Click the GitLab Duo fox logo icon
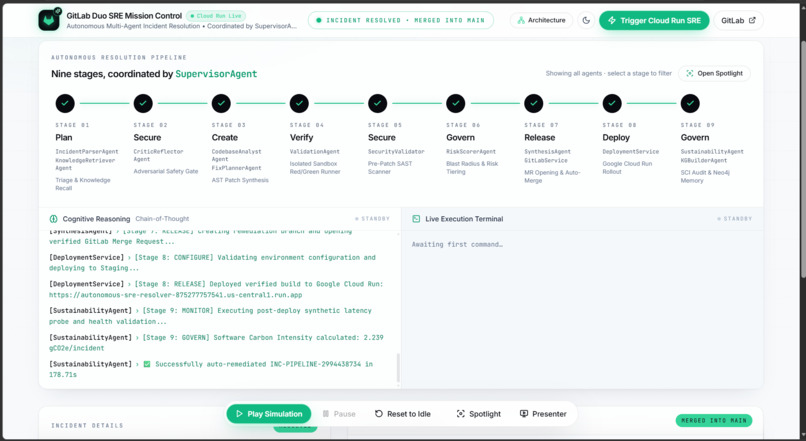Viewport: 806px width, 441px height. (49, 20)
